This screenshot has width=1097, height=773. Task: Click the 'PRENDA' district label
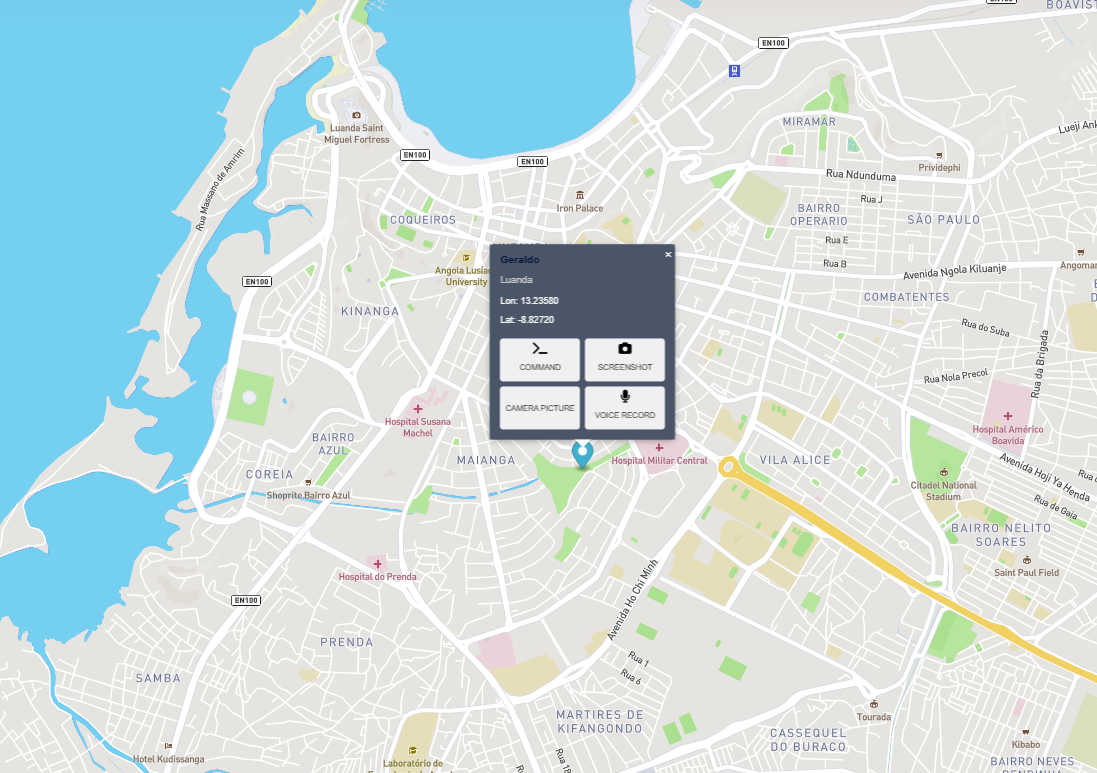coord(346,642)
